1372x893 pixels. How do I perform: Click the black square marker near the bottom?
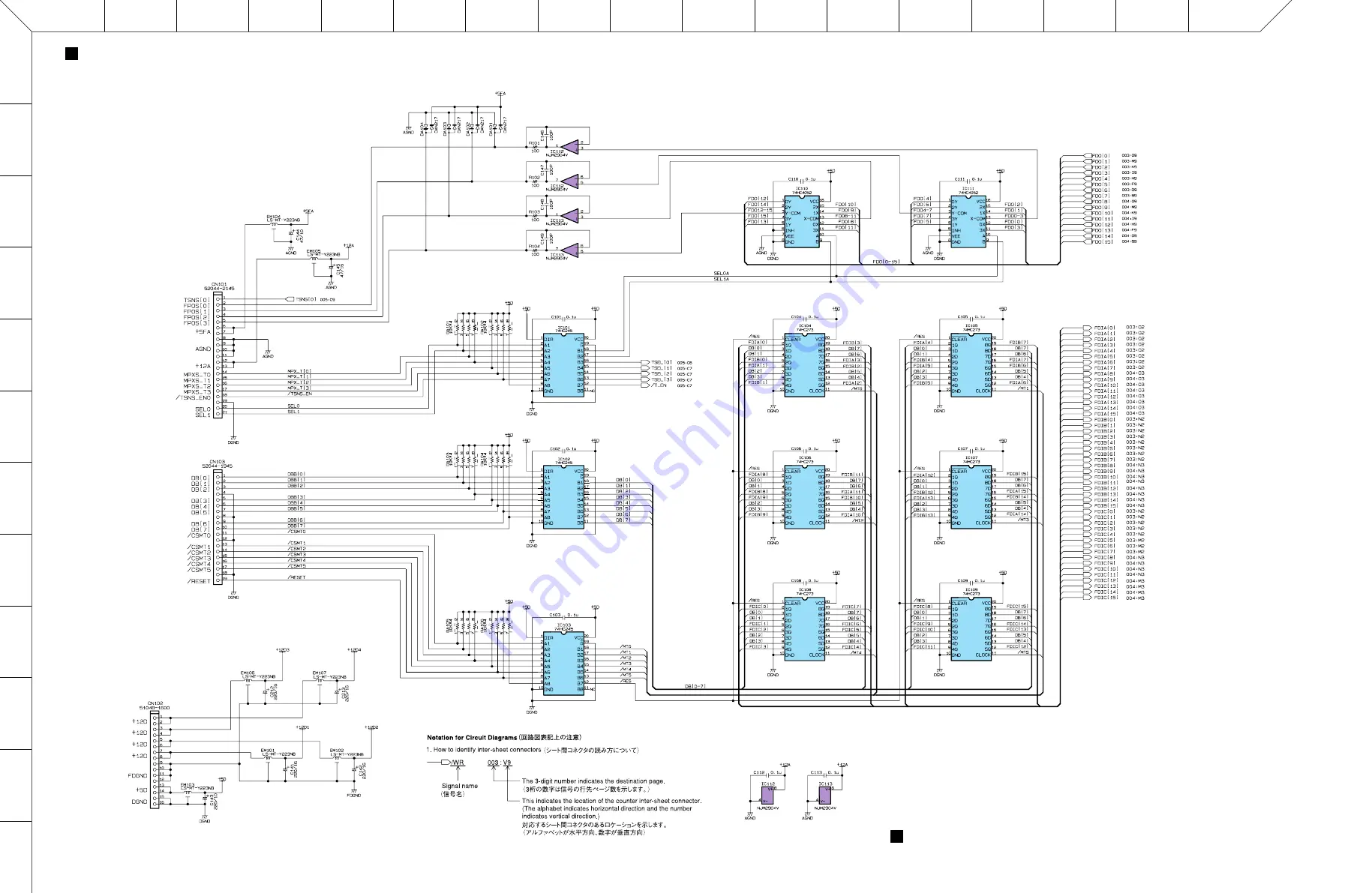pyautogui.click(x=896, y=837)
